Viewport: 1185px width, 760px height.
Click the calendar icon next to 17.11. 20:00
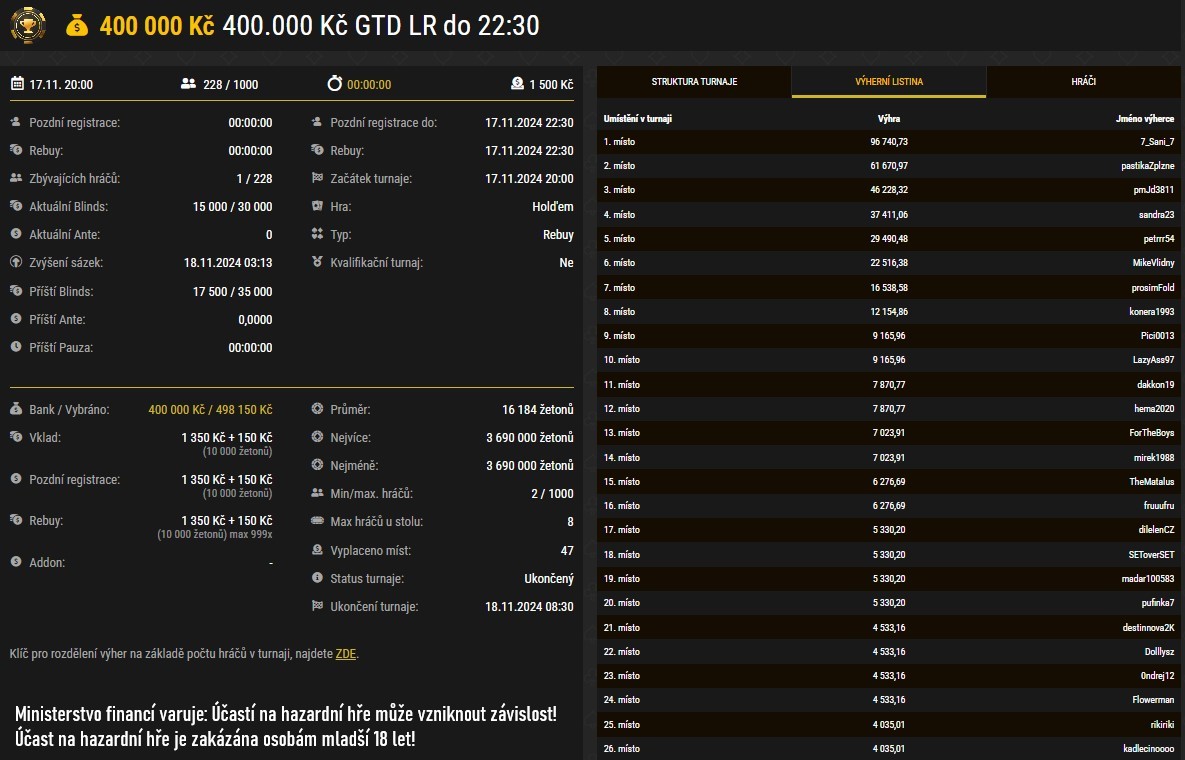[x=16, y=84]
